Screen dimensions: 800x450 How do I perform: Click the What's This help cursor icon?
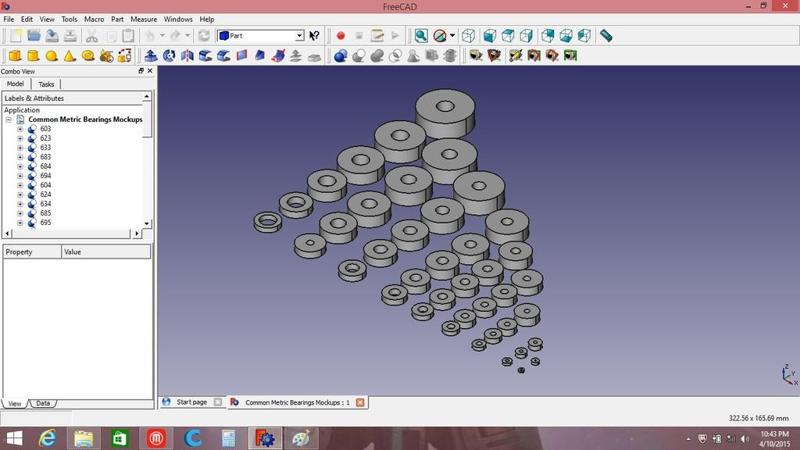(x=314, y=36)
